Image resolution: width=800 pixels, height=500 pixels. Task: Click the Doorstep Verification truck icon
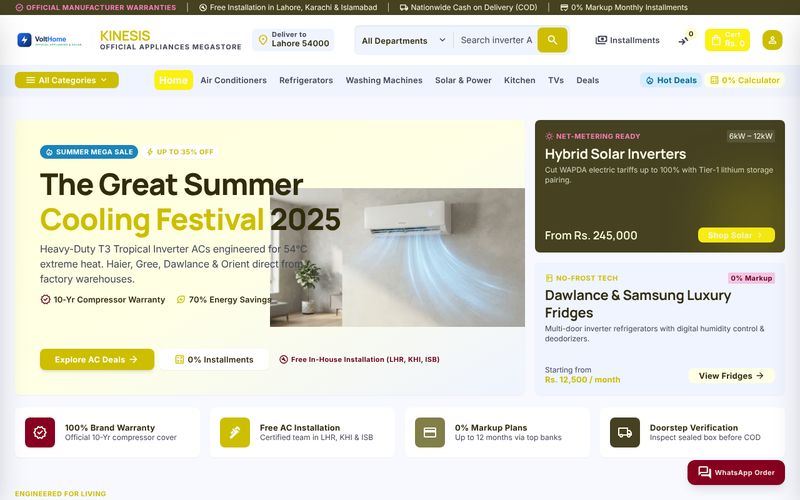click(x=624, y=432)
